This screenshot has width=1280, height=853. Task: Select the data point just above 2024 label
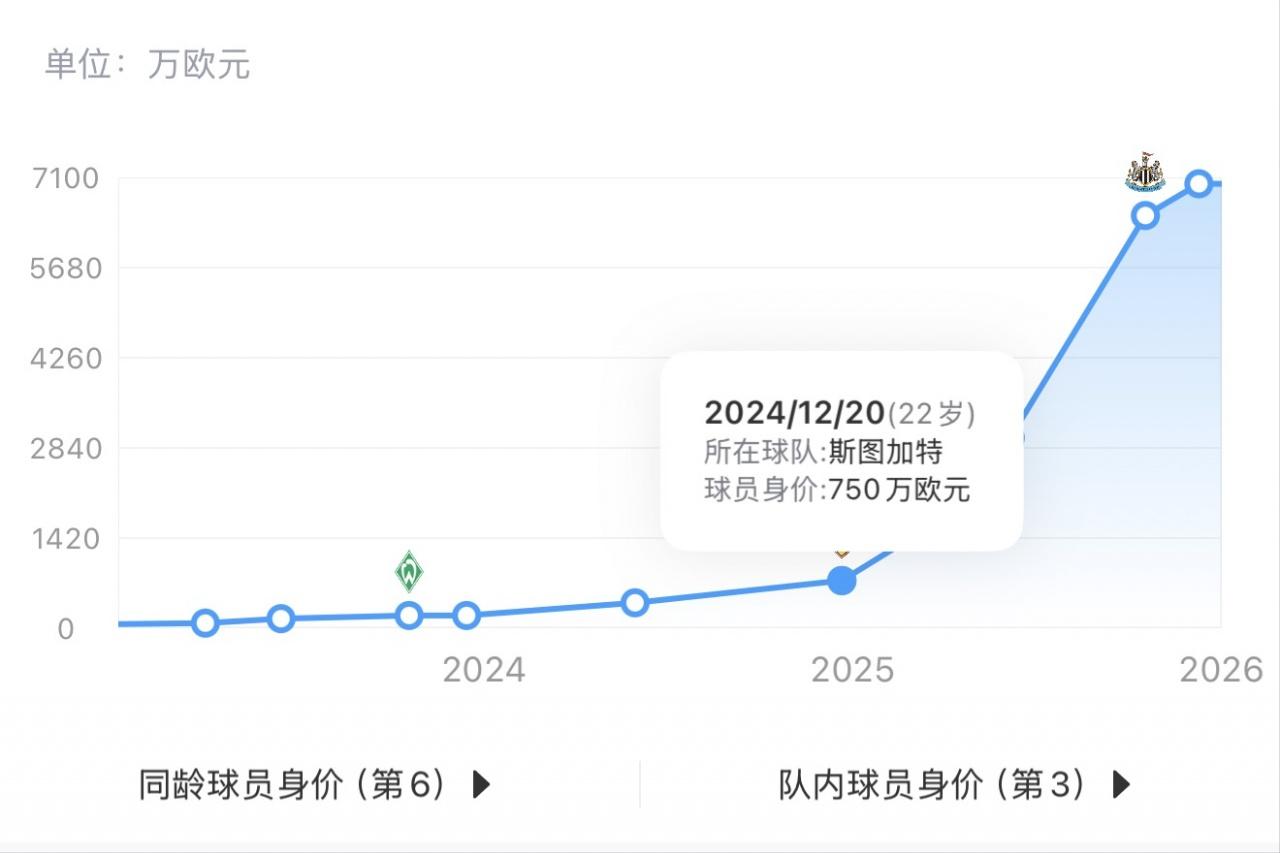point(466,616)
